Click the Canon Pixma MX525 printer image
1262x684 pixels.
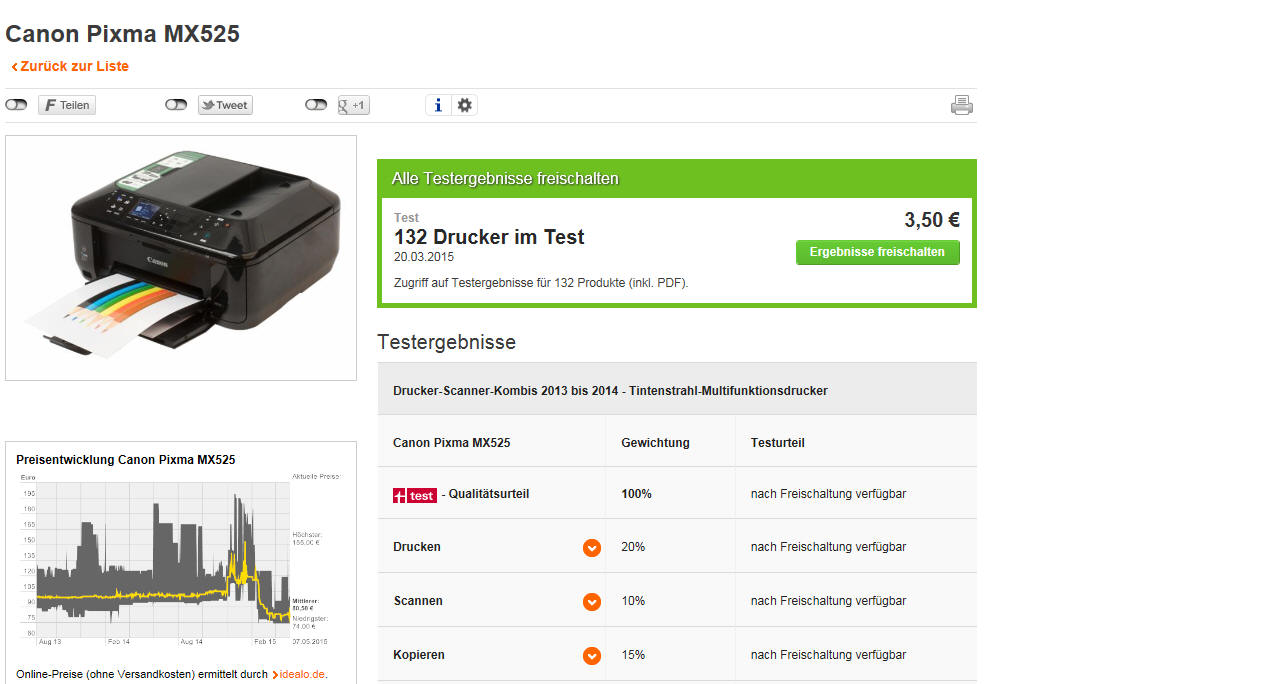[x=181, y=258]
